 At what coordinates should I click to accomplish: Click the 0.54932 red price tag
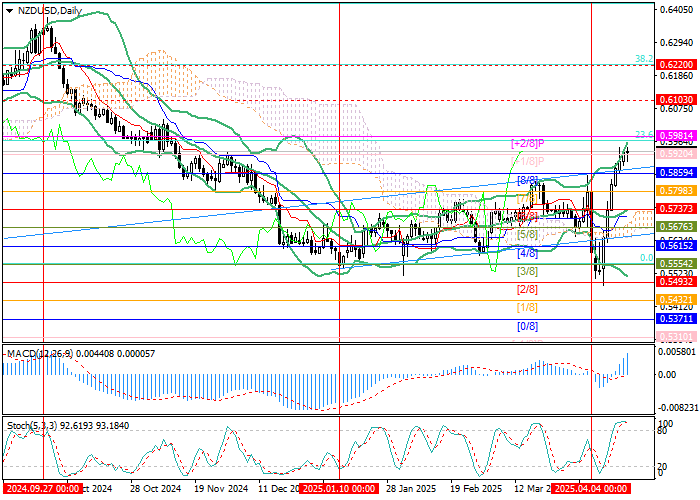tap(676, 282)
